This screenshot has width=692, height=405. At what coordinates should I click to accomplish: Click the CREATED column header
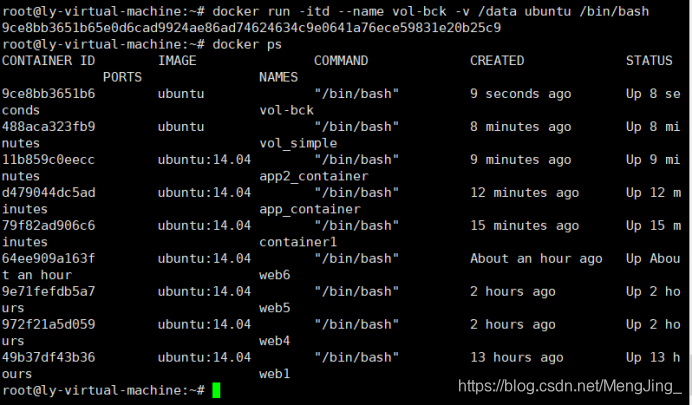497,61
